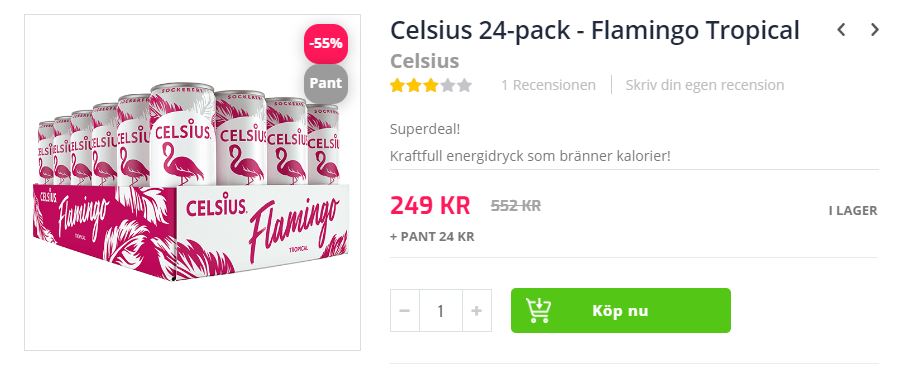
Task: Click the grey Pant badge
Action: [326, 83]
